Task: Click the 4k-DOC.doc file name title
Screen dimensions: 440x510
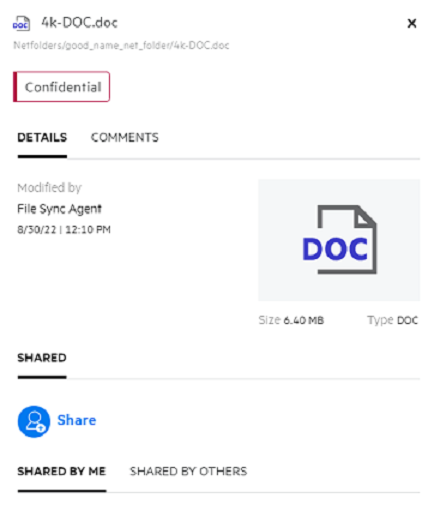Action: click(x=79, y=23)
